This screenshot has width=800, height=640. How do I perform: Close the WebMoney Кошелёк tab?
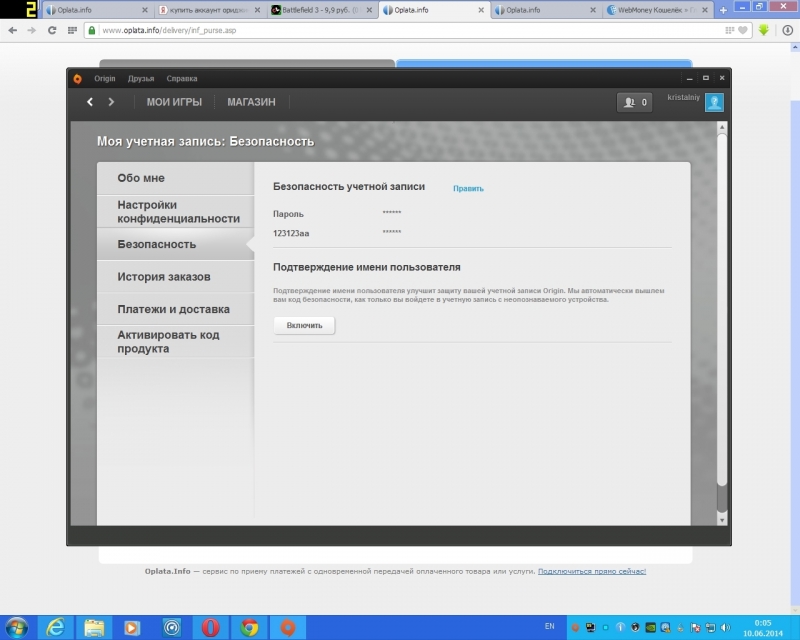tap(705, 10)
